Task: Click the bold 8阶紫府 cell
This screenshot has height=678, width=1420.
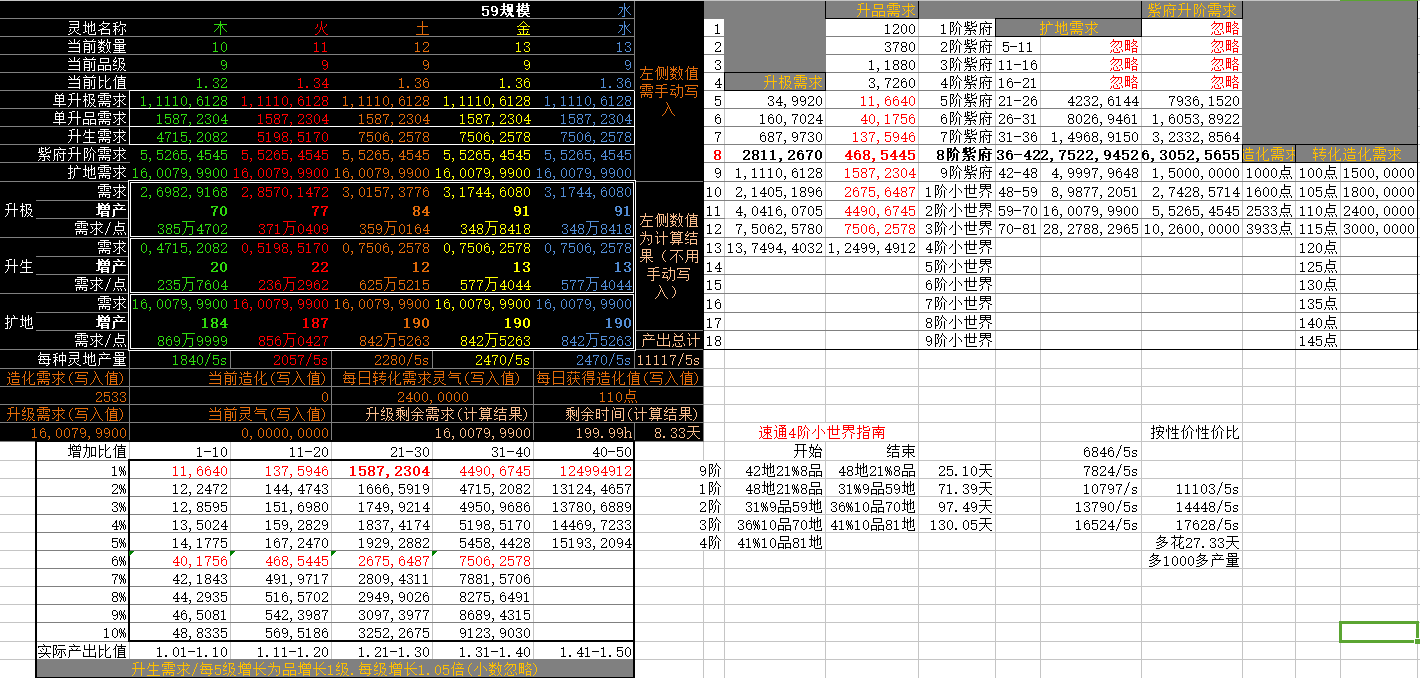Action: pos(956,155)
